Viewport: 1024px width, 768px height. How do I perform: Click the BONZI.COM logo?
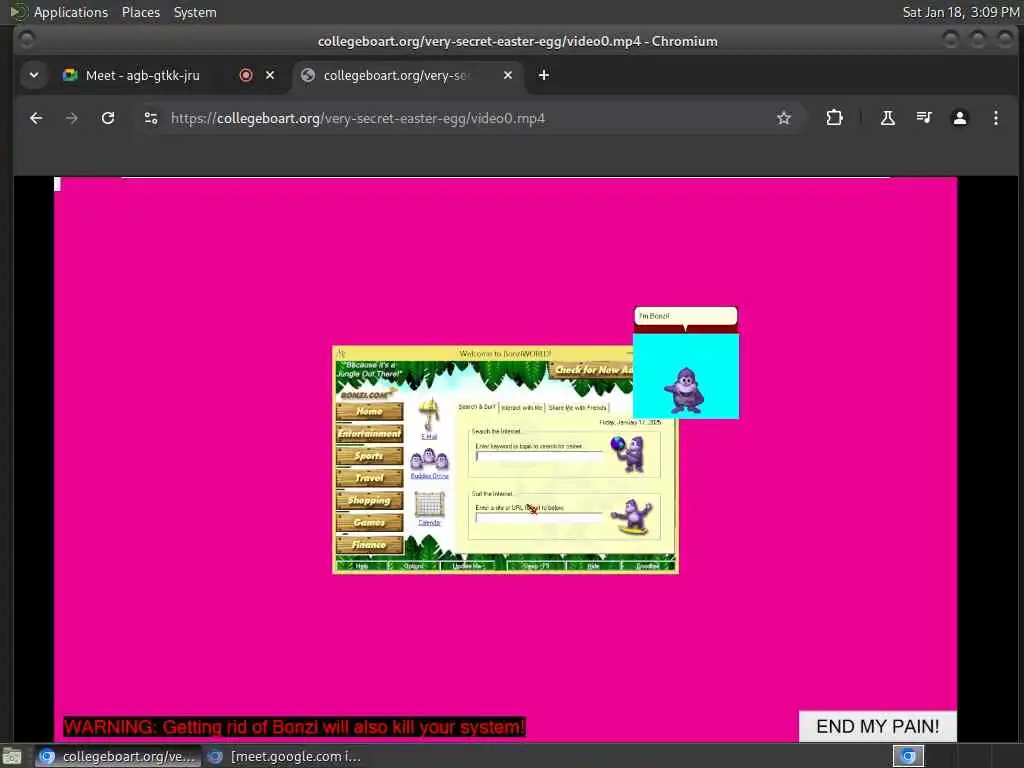click(x=368, y=394)
